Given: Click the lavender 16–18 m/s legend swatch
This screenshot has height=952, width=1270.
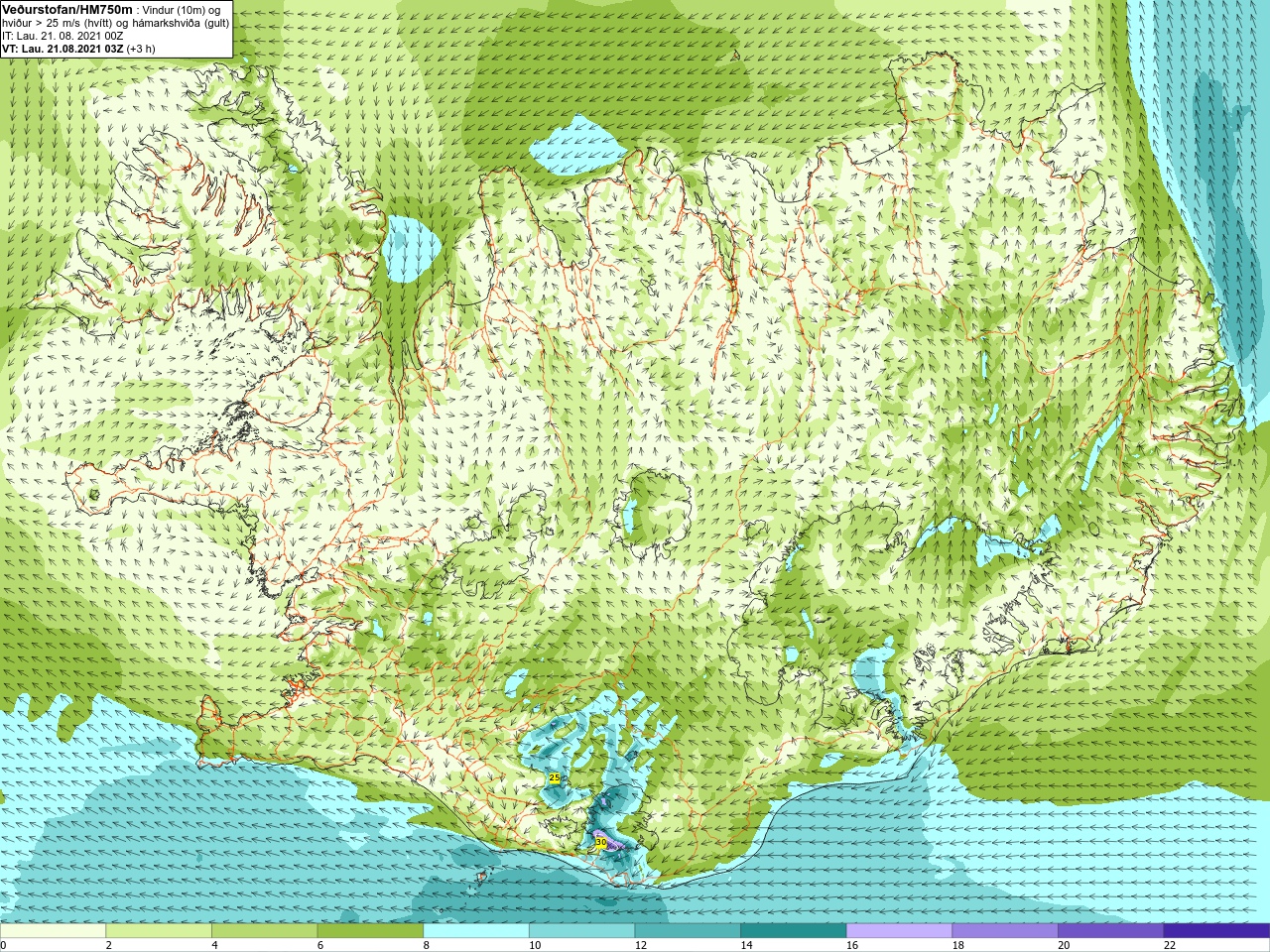Looking at the screenshot, I should click(899, 930).
